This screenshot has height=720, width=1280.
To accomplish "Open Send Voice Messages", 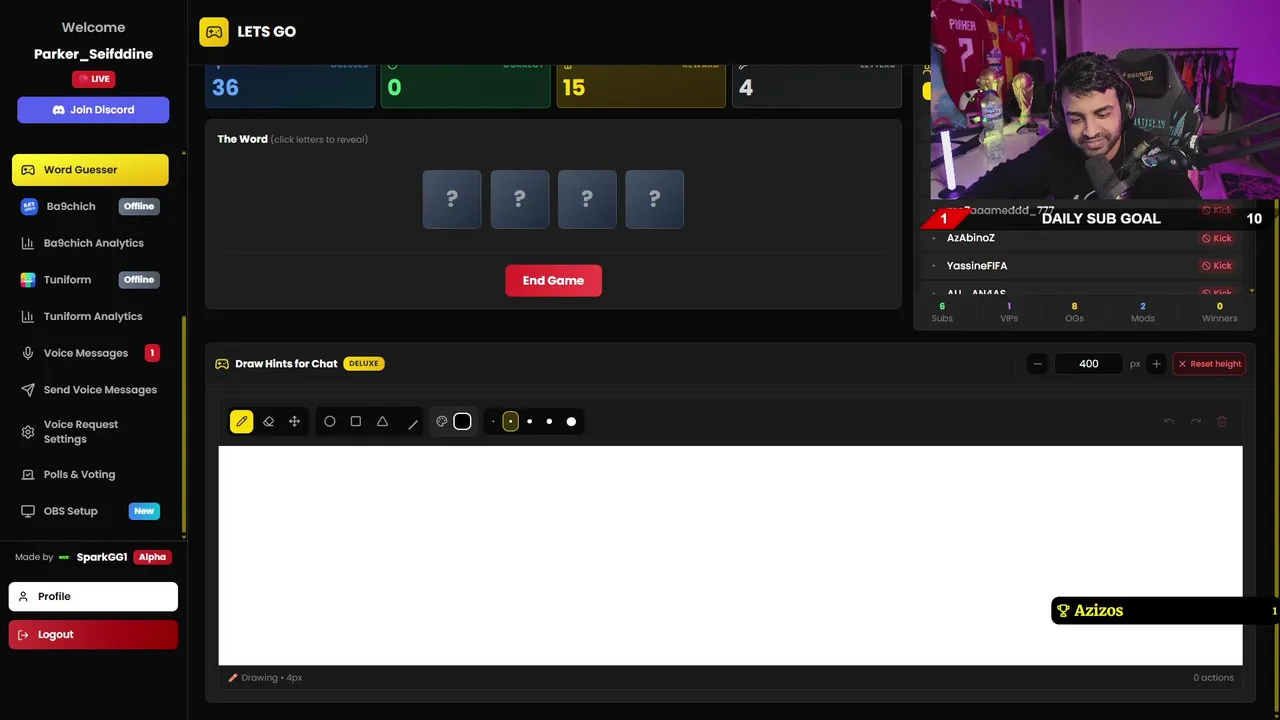I will click(90, 390).
